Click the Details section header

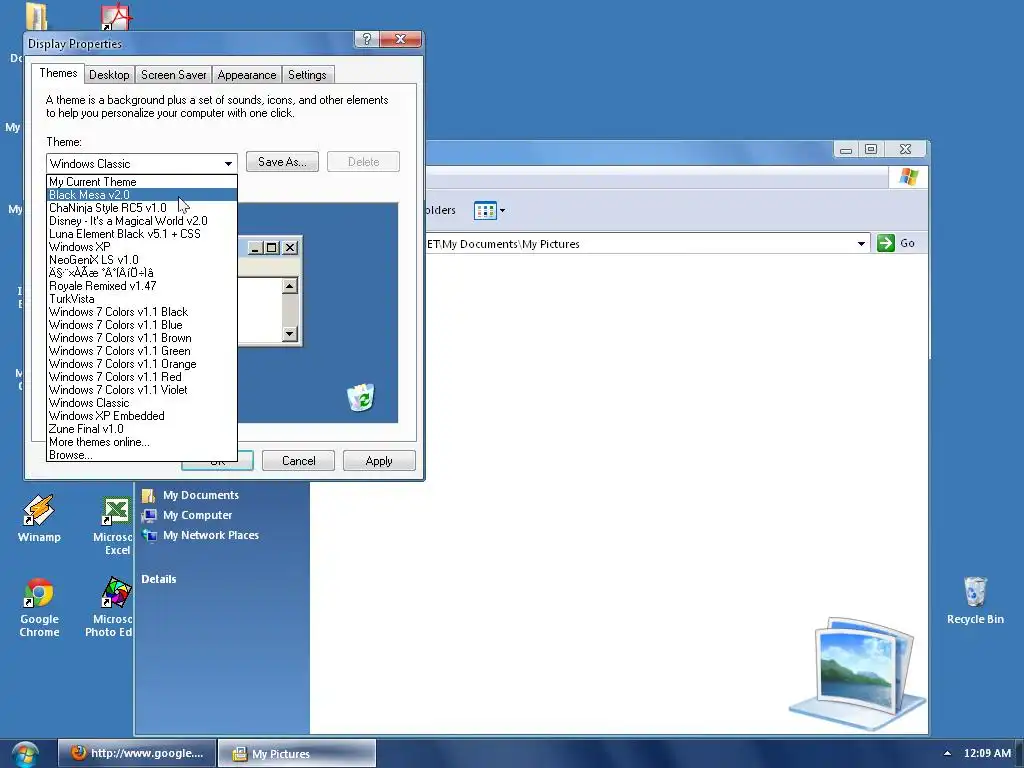coord(159,579)
